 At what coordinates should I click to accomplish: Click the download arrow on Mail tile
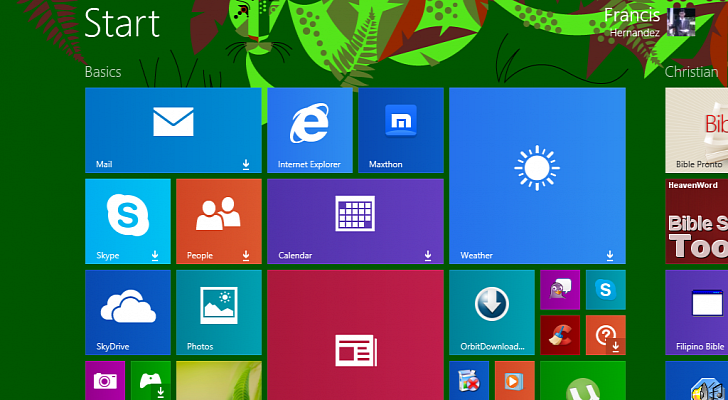(246, 164)
